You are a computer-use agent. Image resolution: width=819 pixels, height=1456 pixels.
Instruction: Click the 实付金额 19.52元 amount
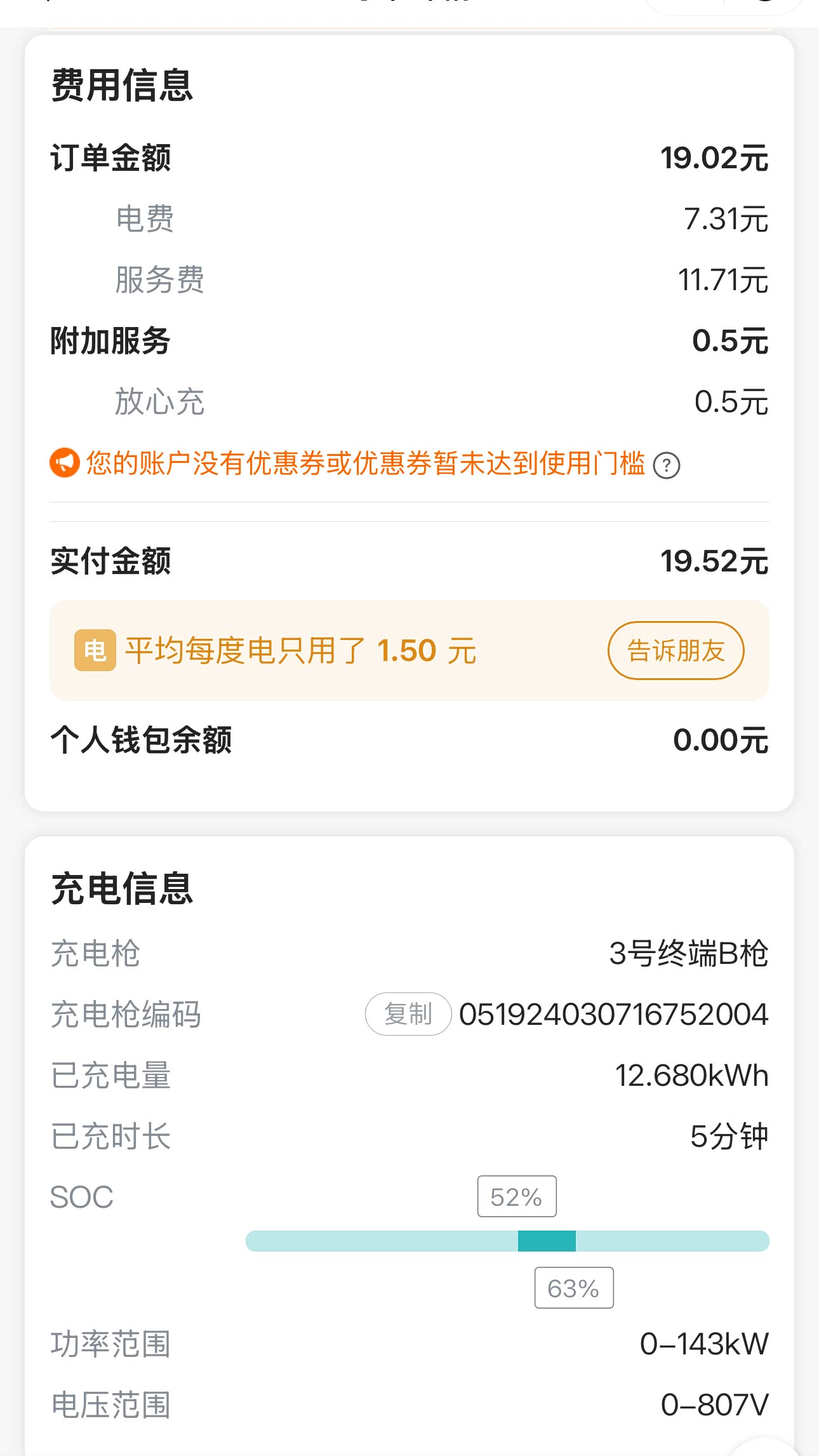coord(714,561)
